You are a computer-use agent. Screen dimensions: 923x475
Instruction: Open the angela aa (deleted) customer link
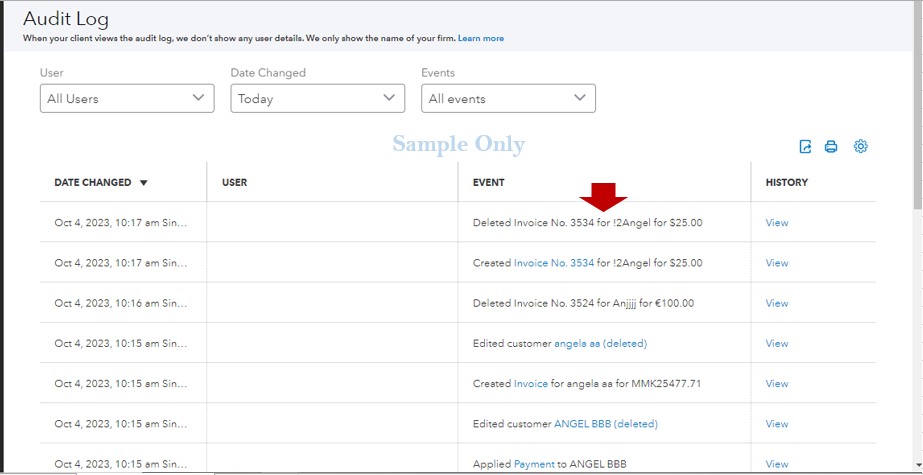[600, 343]
